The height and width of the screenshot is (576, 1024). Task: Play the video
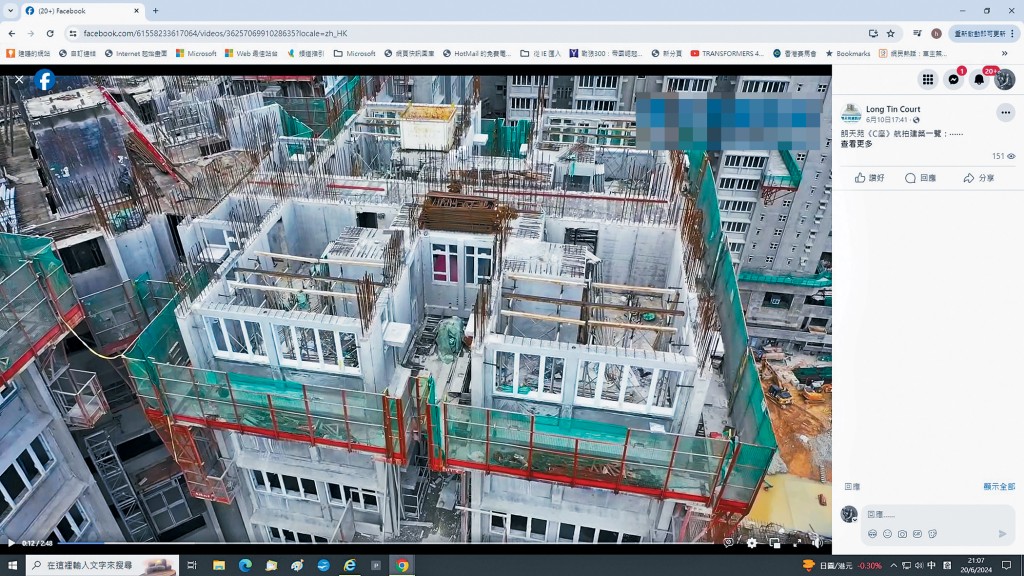11,543
